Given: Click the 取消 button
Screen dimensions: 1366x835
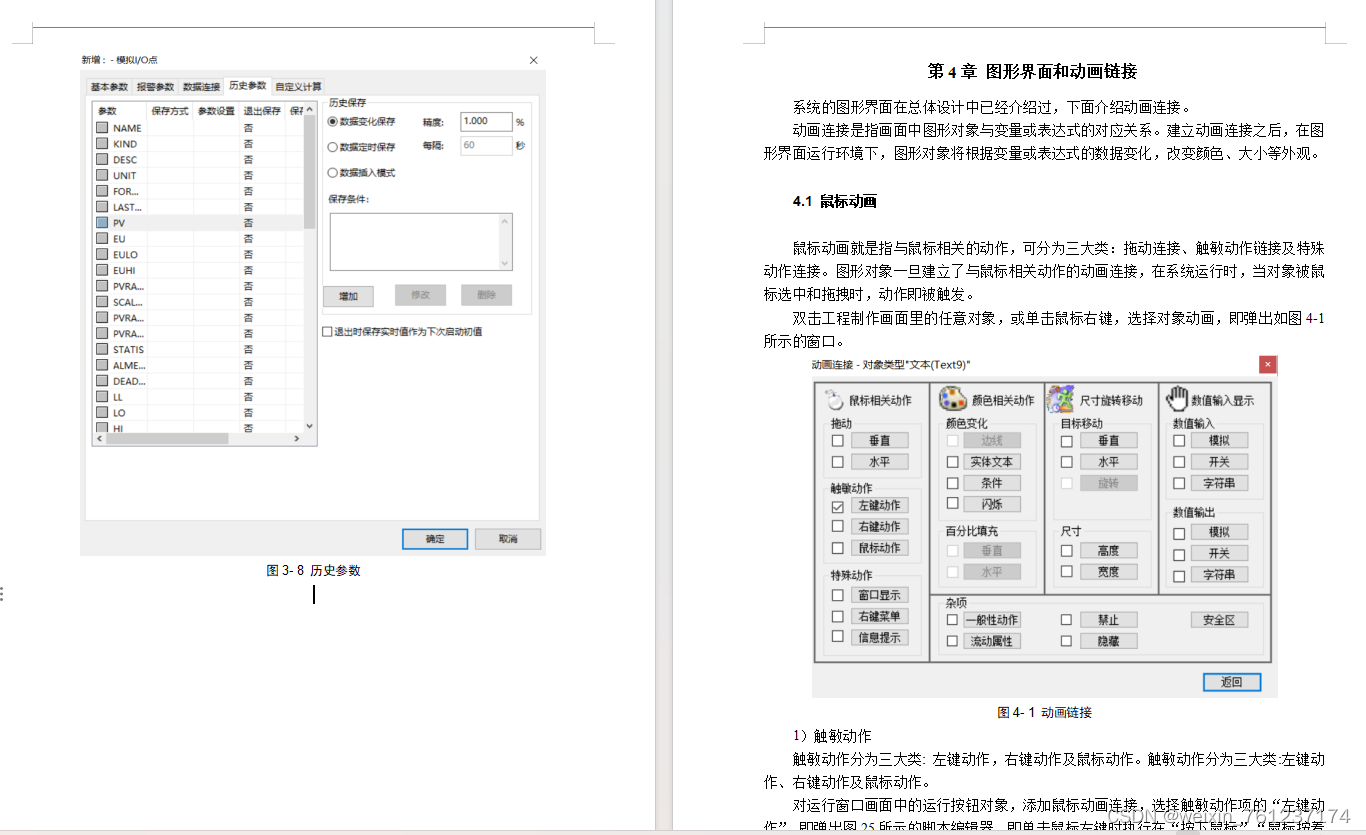Looking at the screenshot, I should click(x=508, y=539).
